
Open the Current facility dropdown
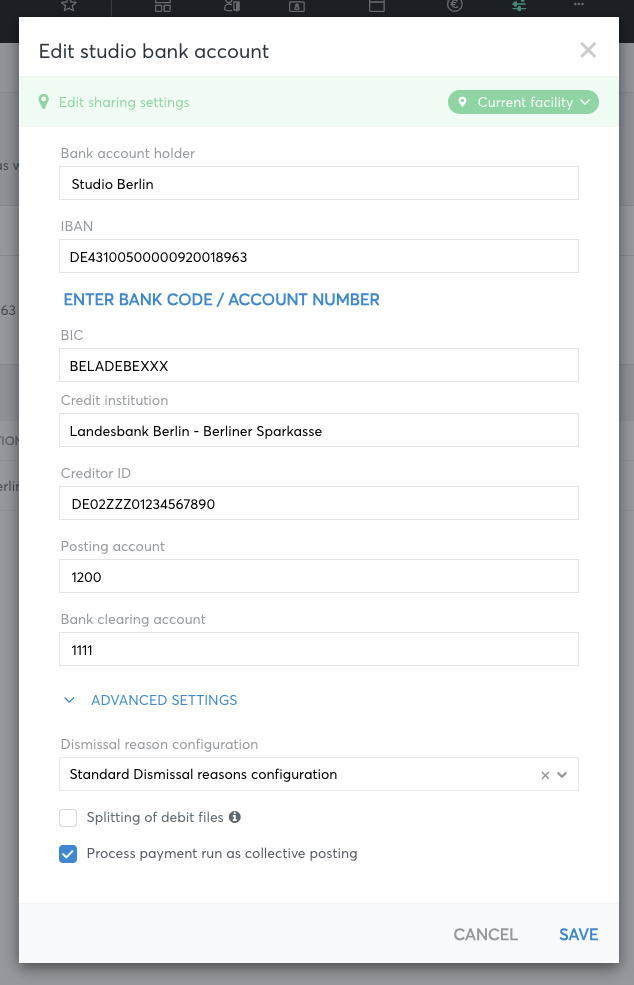523,102
